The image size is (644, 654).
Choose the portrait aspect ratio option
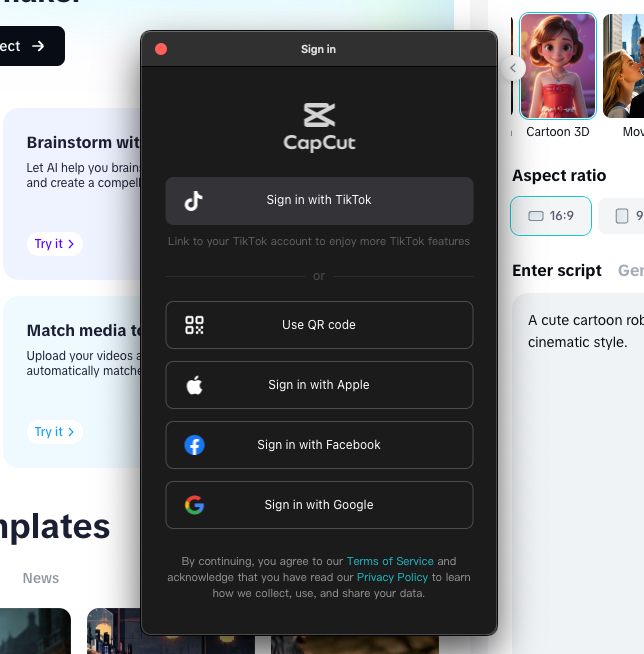(623, 216)
